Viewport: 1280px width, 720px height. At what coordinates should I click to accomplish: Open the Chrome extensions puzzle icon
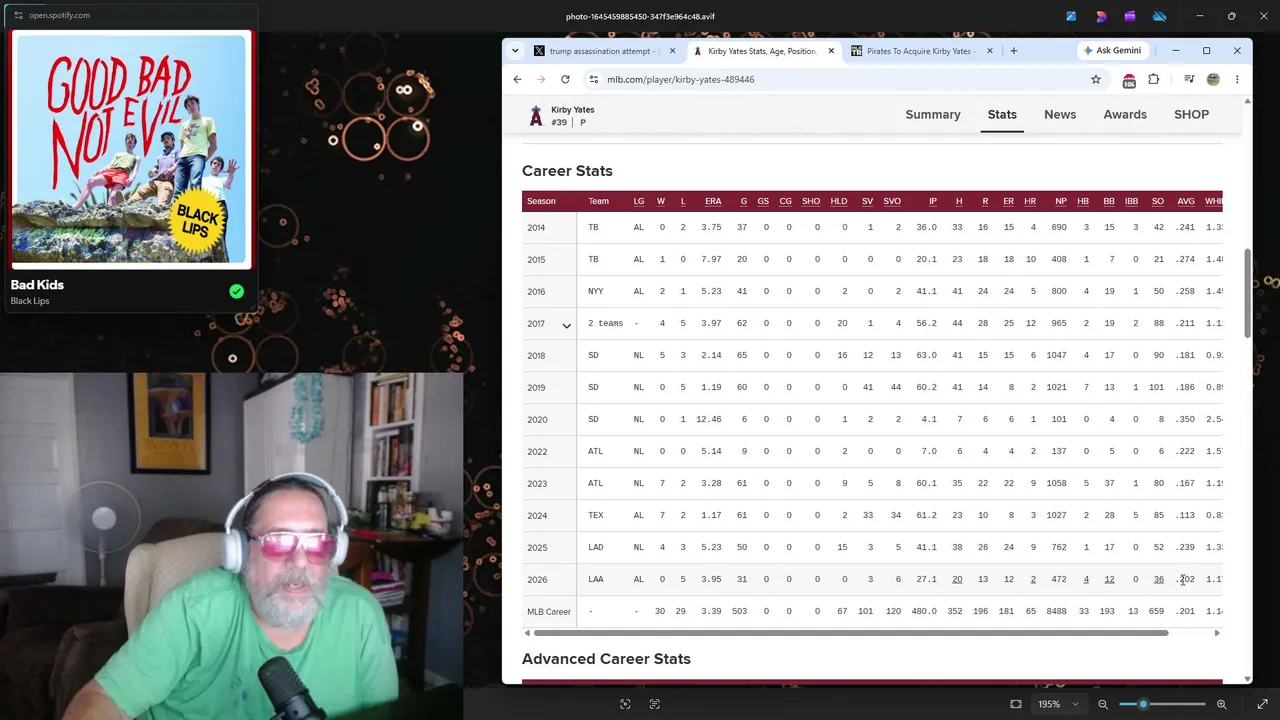[x=1153, y=79]
